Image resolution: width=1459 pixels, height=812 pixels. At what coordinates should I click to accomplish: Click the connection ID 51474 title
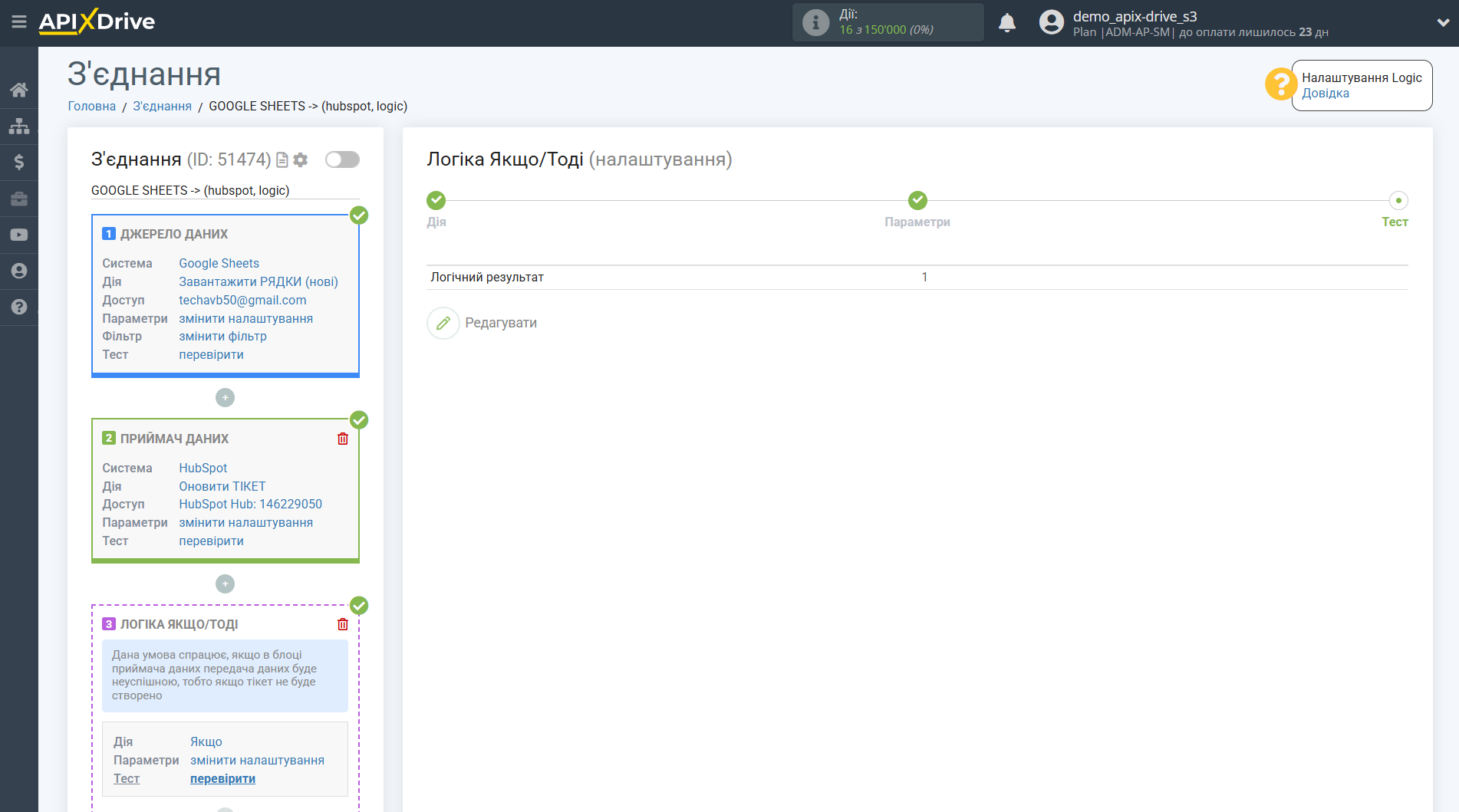pyautogui.click(x=181, y=159)
